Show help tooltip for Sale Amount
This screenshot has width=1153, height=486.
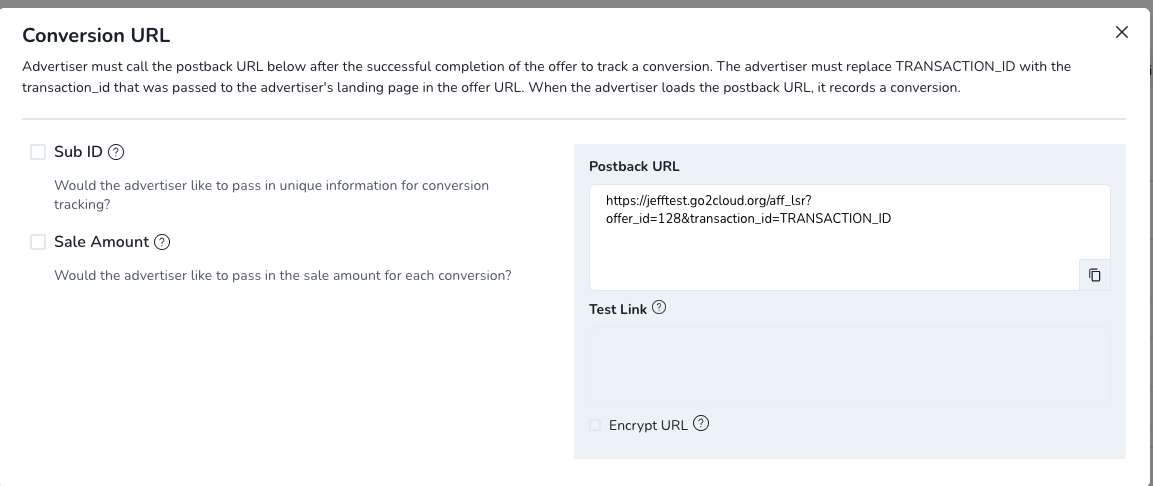(x=163, y=242)
